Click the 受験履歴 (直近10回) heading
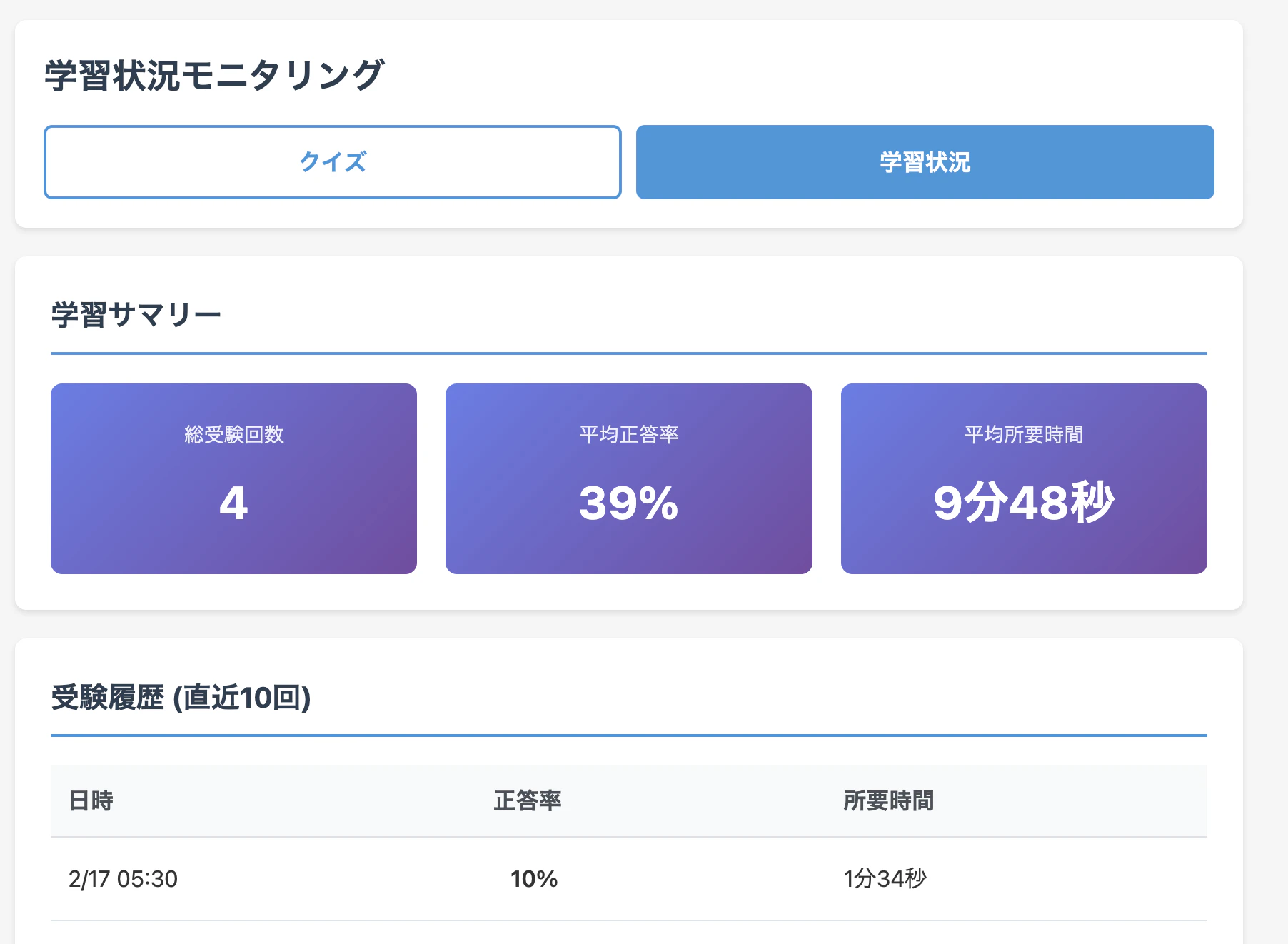1288x944 pixels. coord(181,697)
